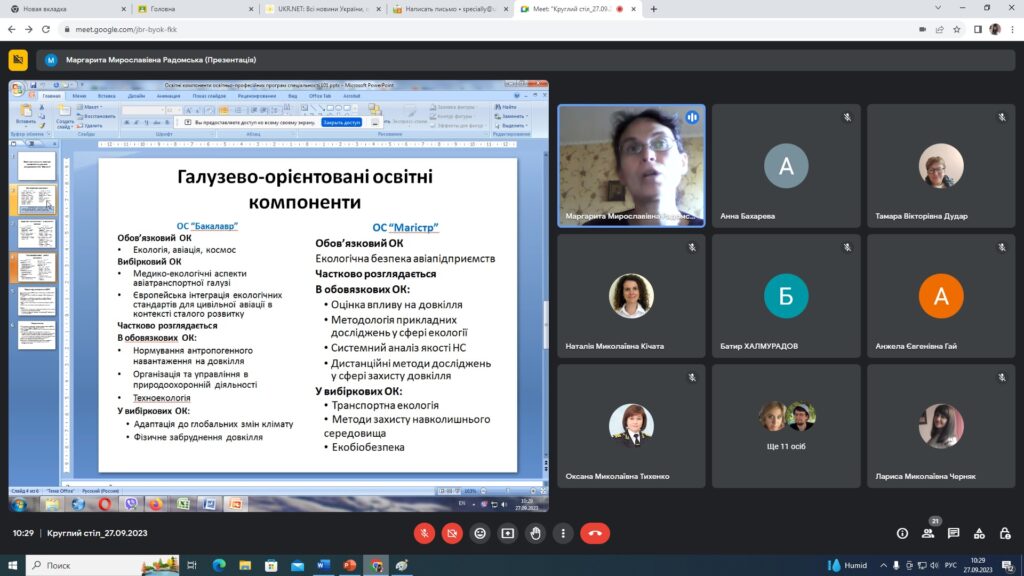Viewport: 1024px width, 576px height.
Task: Open a new browser tab
Action: click(654, 9)
